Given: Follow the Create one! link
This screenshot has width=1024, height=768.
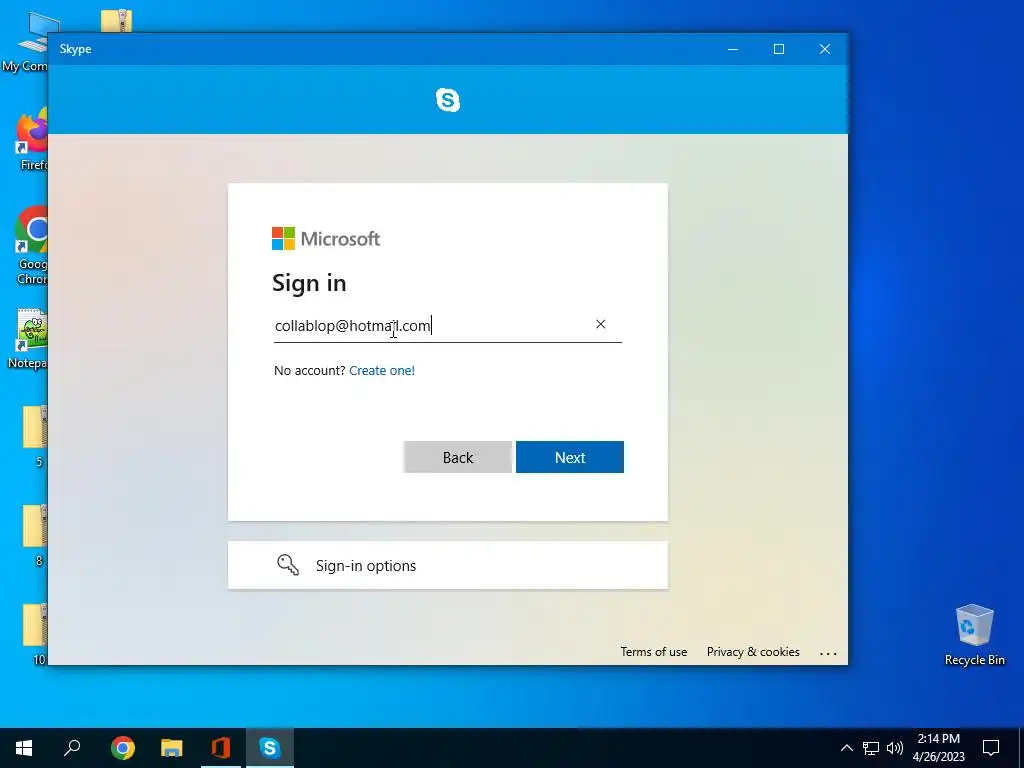Looking at the screenshot, I should coord(382,370).
